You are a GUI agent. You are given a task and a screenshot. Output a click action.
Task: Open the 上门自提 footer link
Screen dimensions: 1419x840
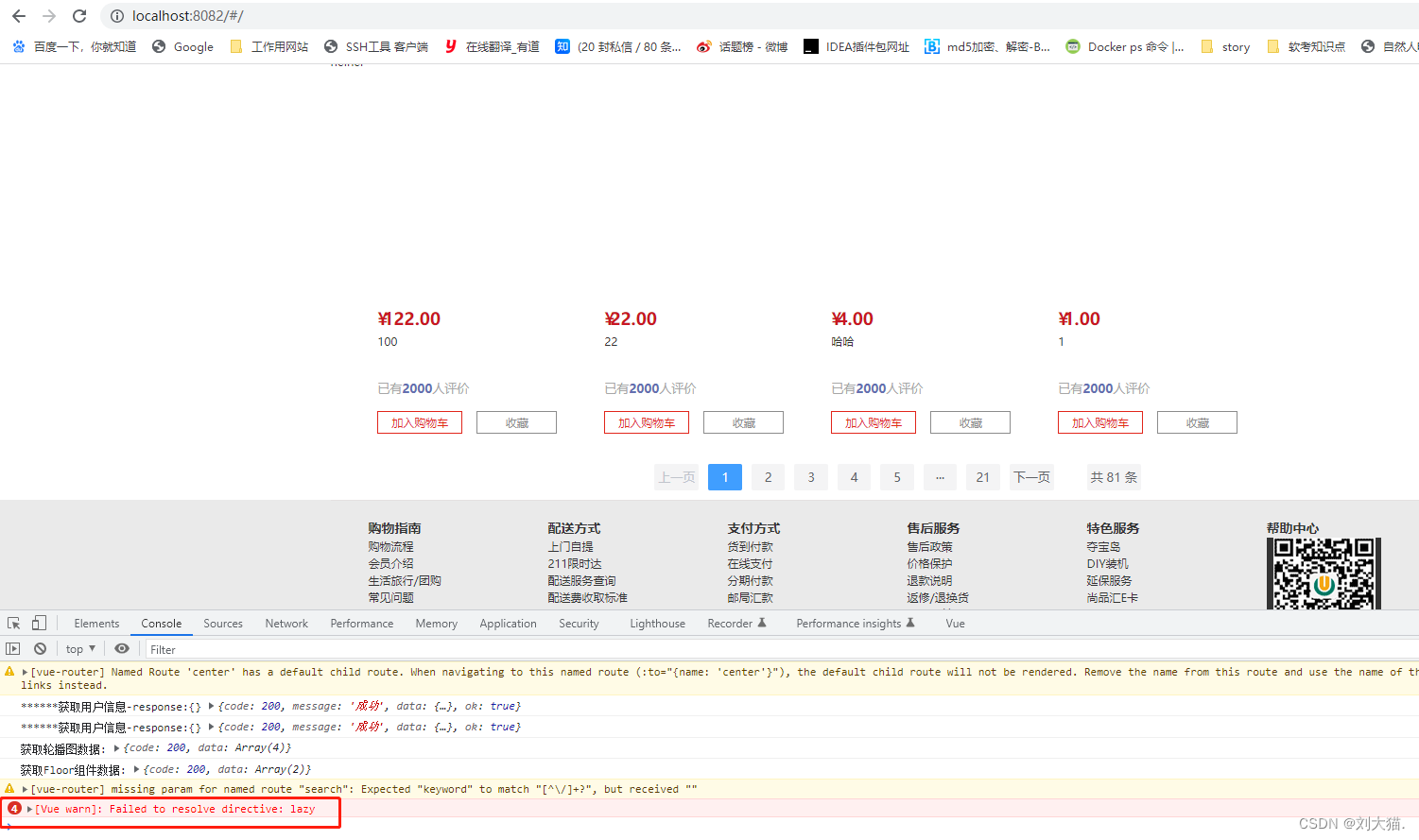pos(570,547)
